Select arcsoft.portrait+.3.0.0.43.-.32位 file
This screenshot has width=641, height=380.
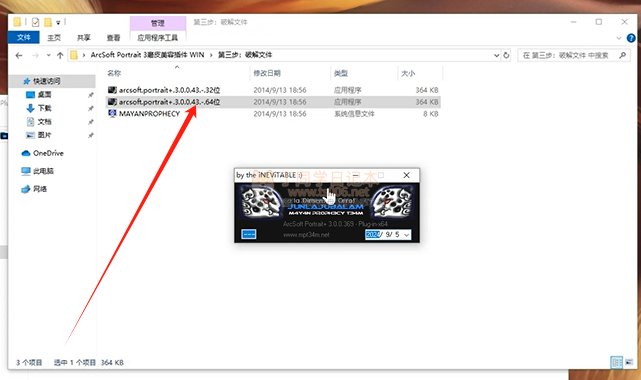[169, 90]
